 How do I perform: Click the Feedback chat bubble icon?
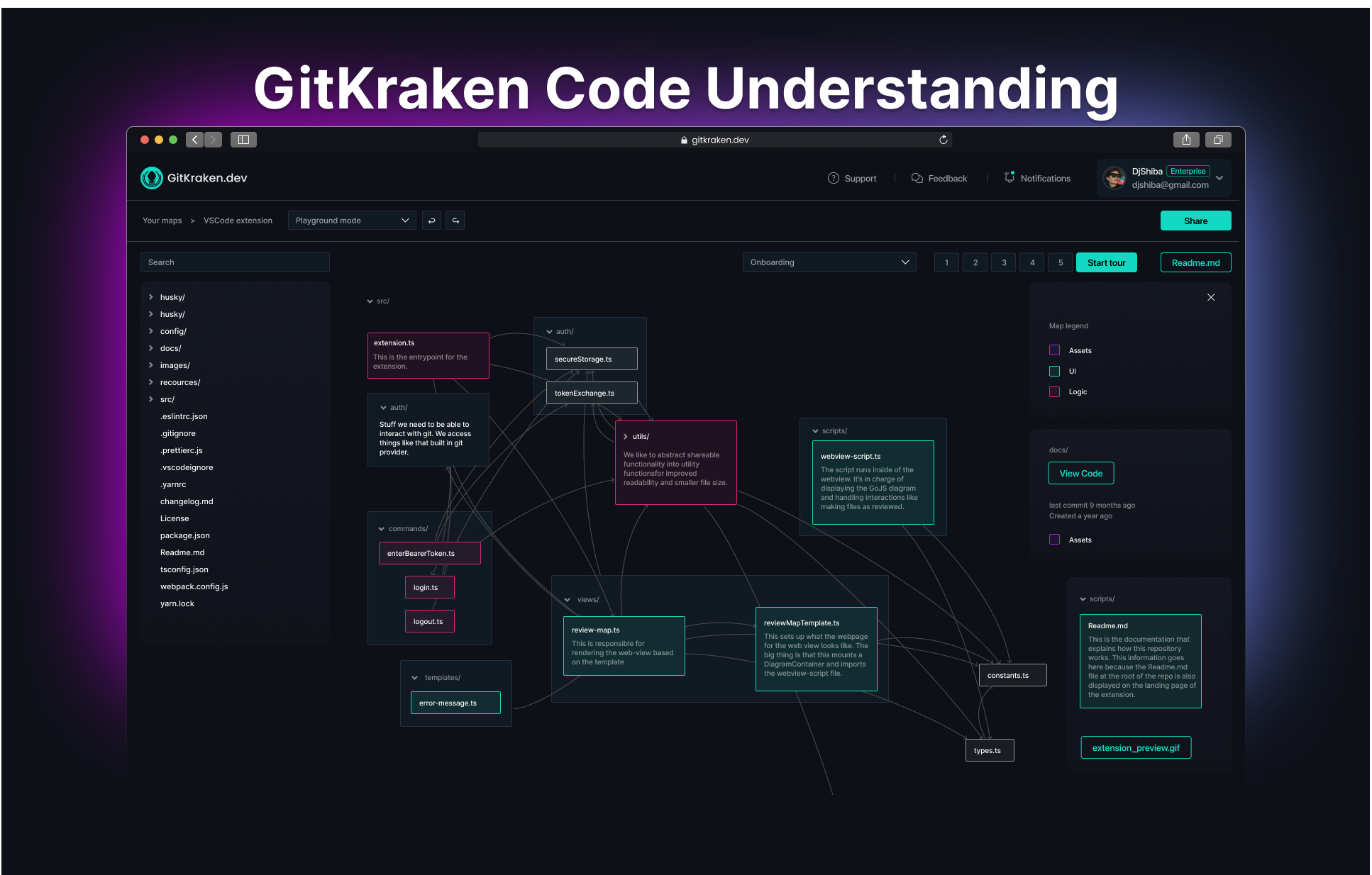coord(917,178)
